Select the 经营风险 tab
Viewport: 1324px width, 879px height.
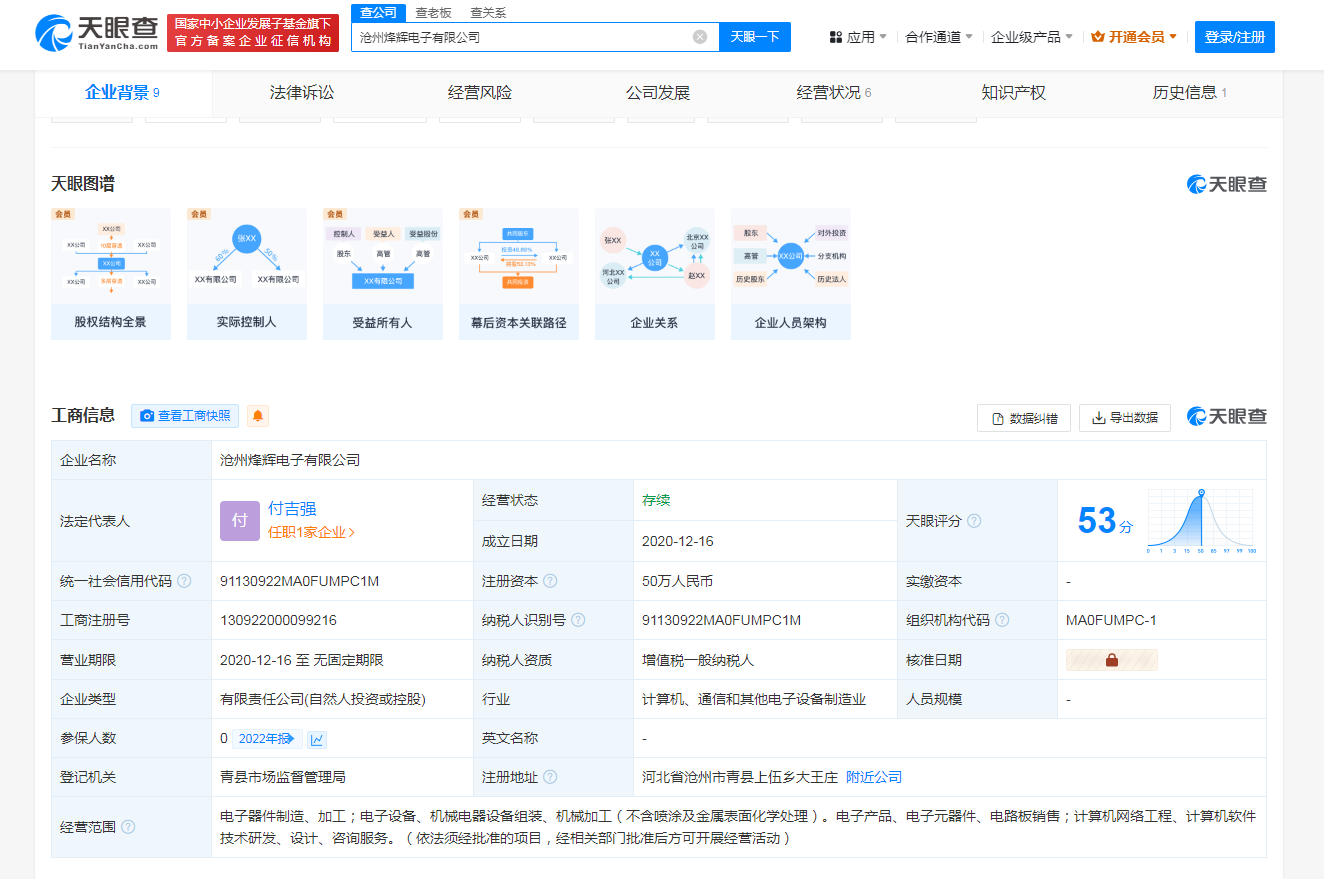coord(480,93)
